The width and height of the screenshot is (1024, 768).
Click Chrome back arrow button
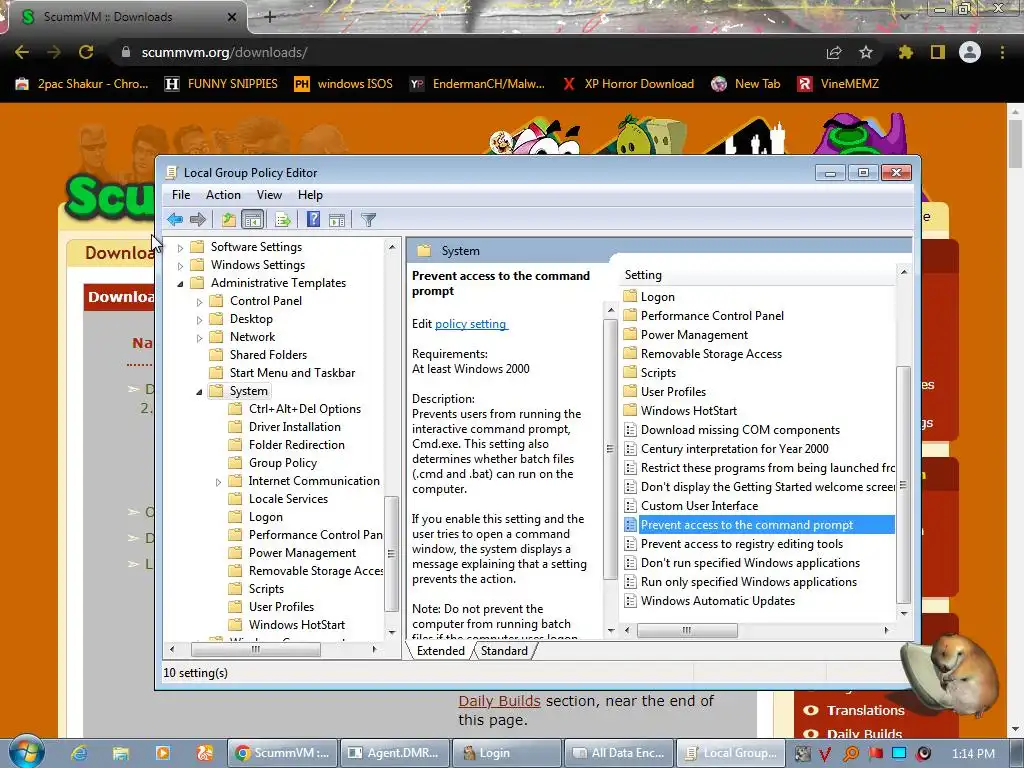(x=22, y=52)
